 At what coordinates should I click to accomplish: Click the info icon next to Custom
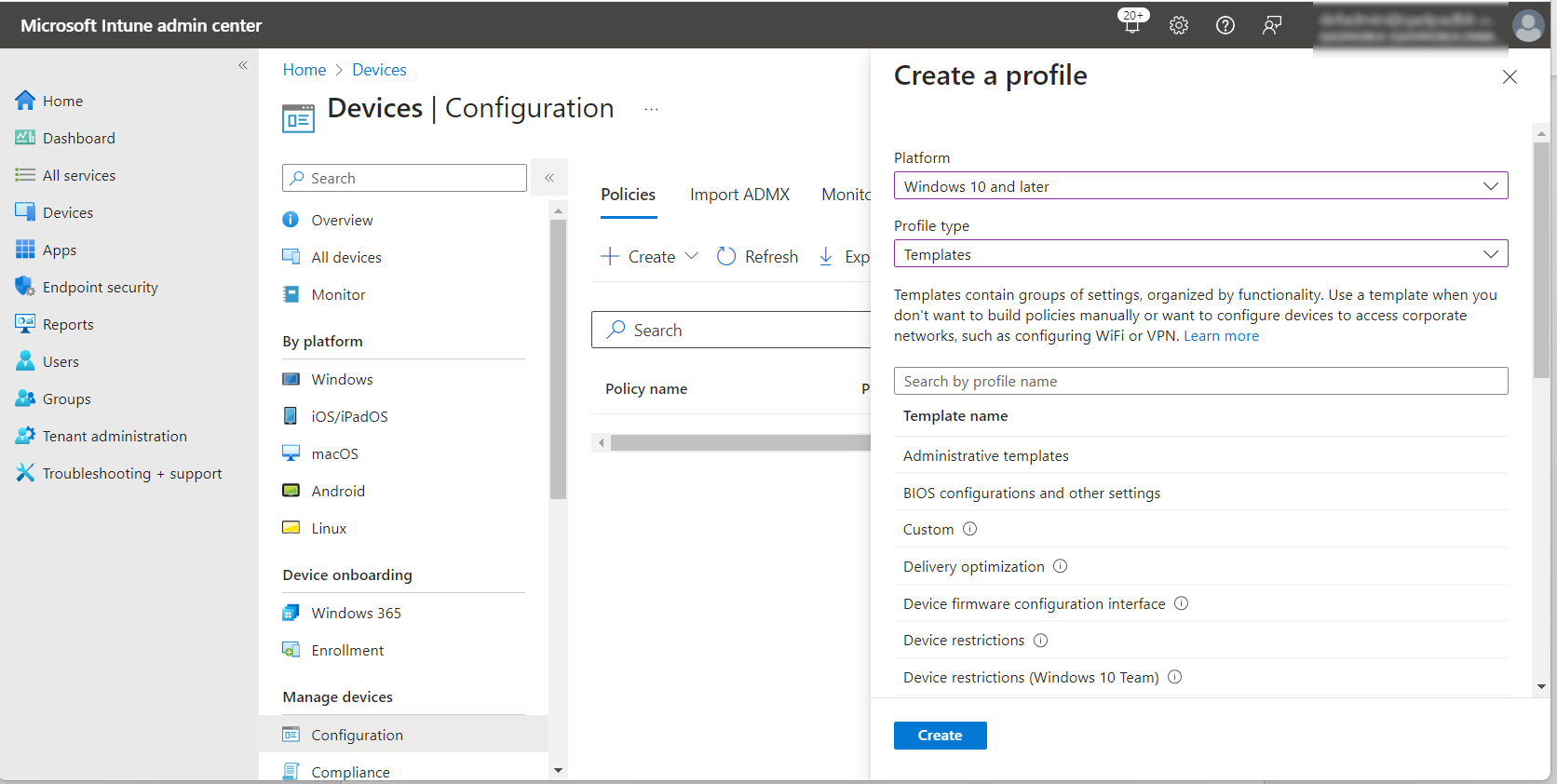pos(969,529)
